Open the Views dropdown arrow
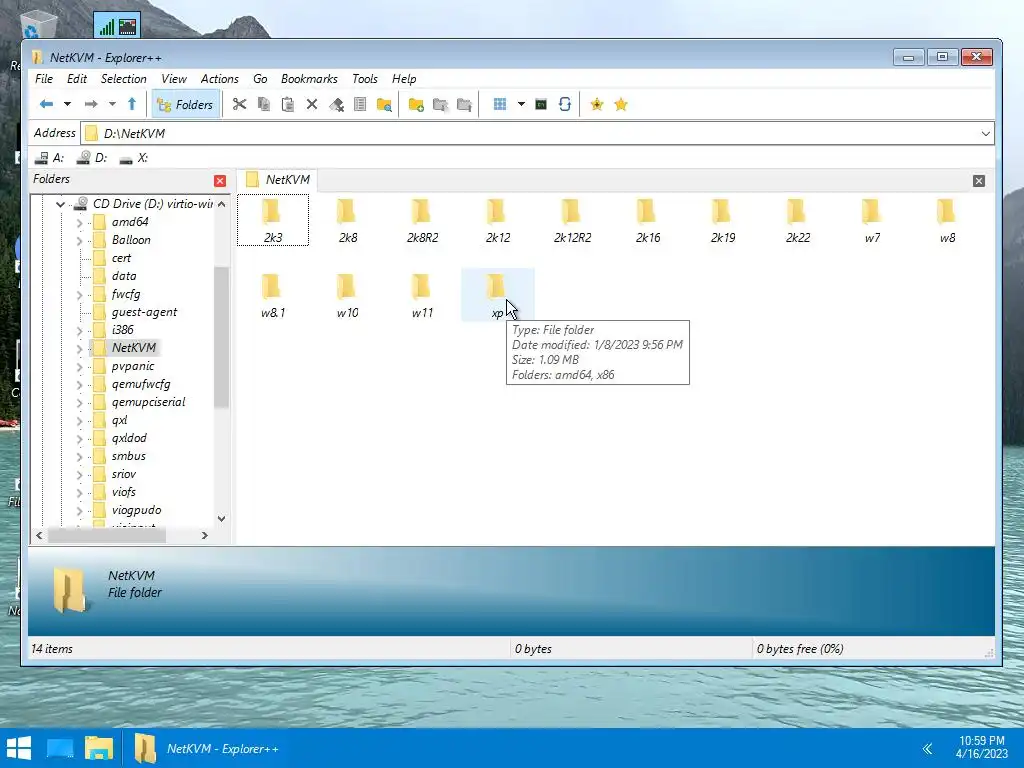Viewport: 1024px width, 768px height. coord(521,104)
